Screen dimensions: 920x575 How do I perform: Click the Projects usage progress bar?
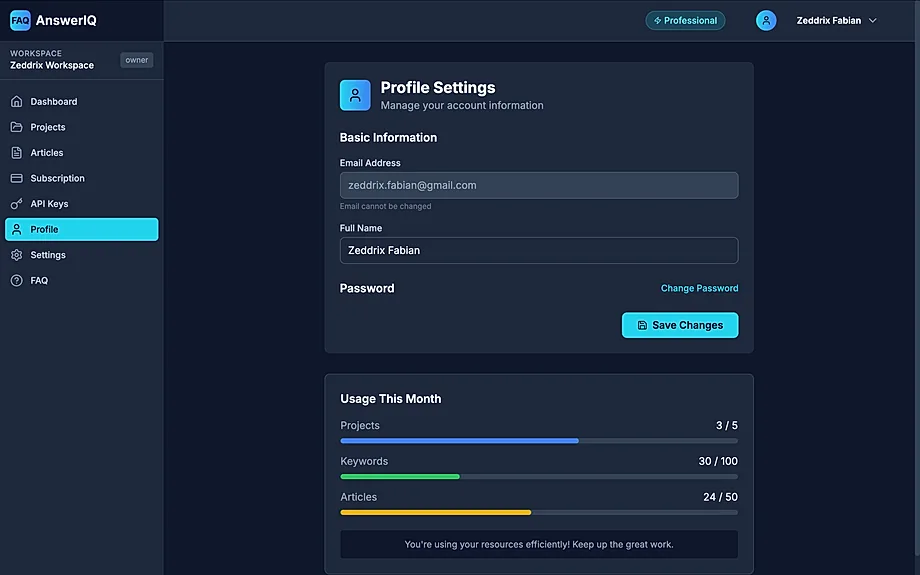(x=539, y=441)
